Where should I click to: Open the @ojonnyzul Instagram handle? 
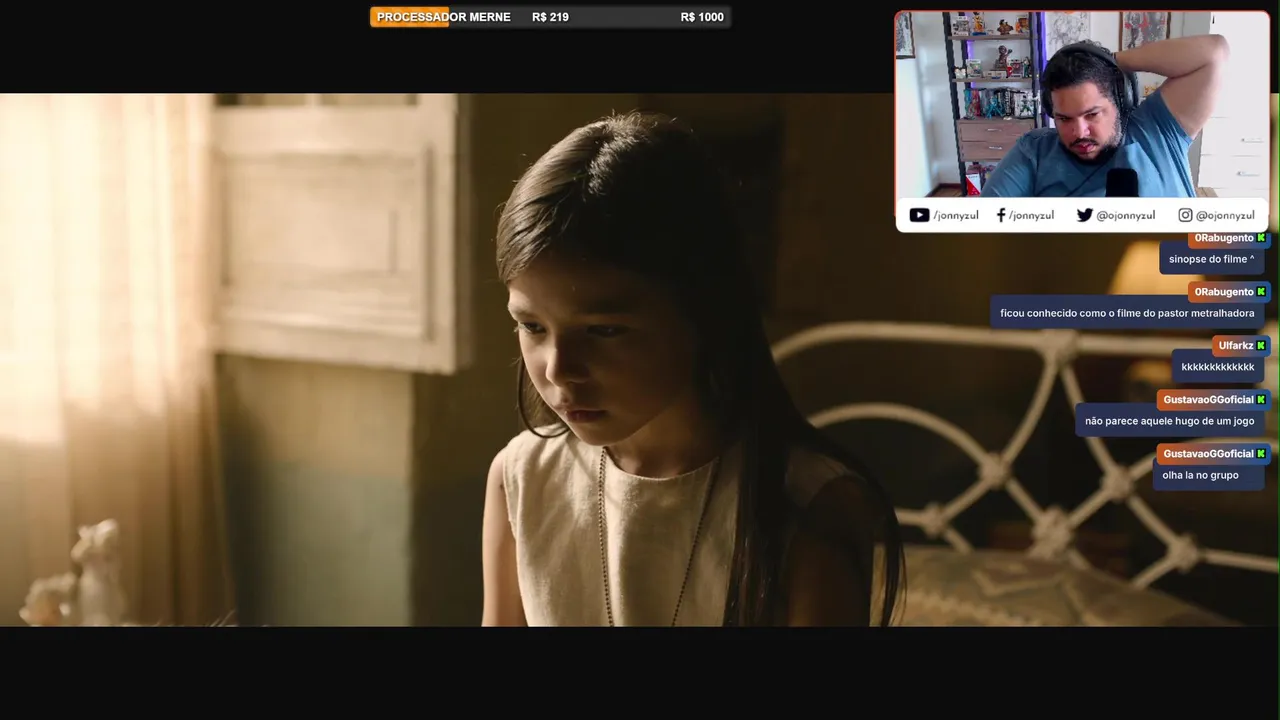pyautogui.click(x=1225, y=215)
